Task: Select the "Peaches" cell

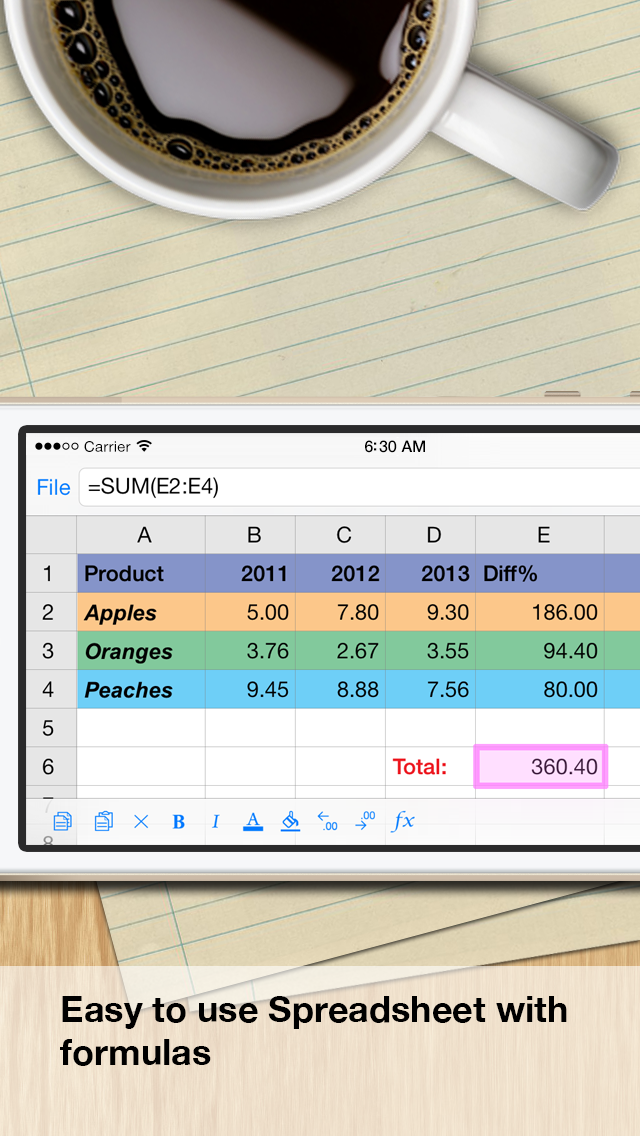Action: tap(141, 689)
